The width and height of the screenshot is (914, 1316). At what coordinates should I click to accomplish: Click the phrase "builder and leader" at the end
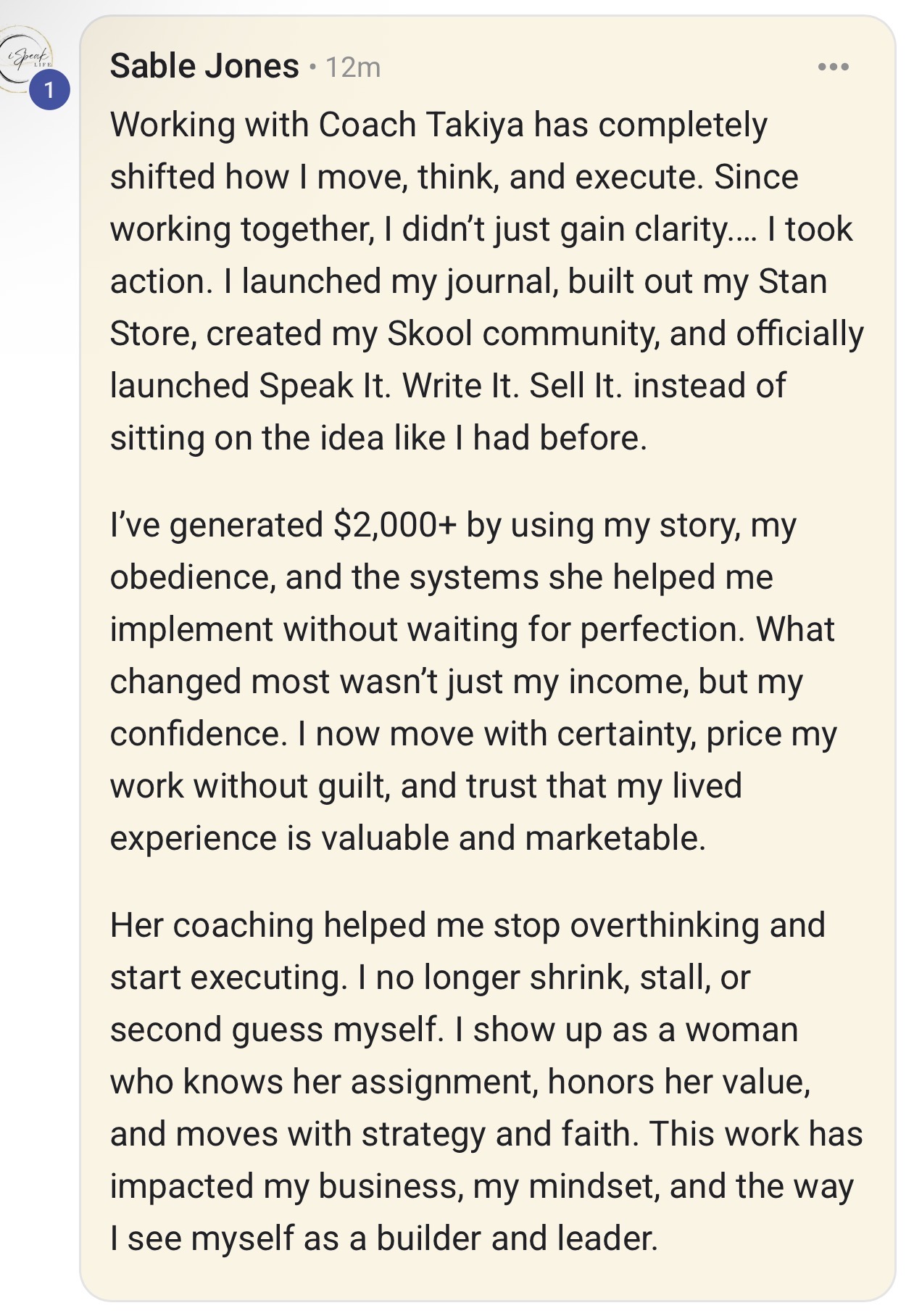click(x=516, y=1238)
